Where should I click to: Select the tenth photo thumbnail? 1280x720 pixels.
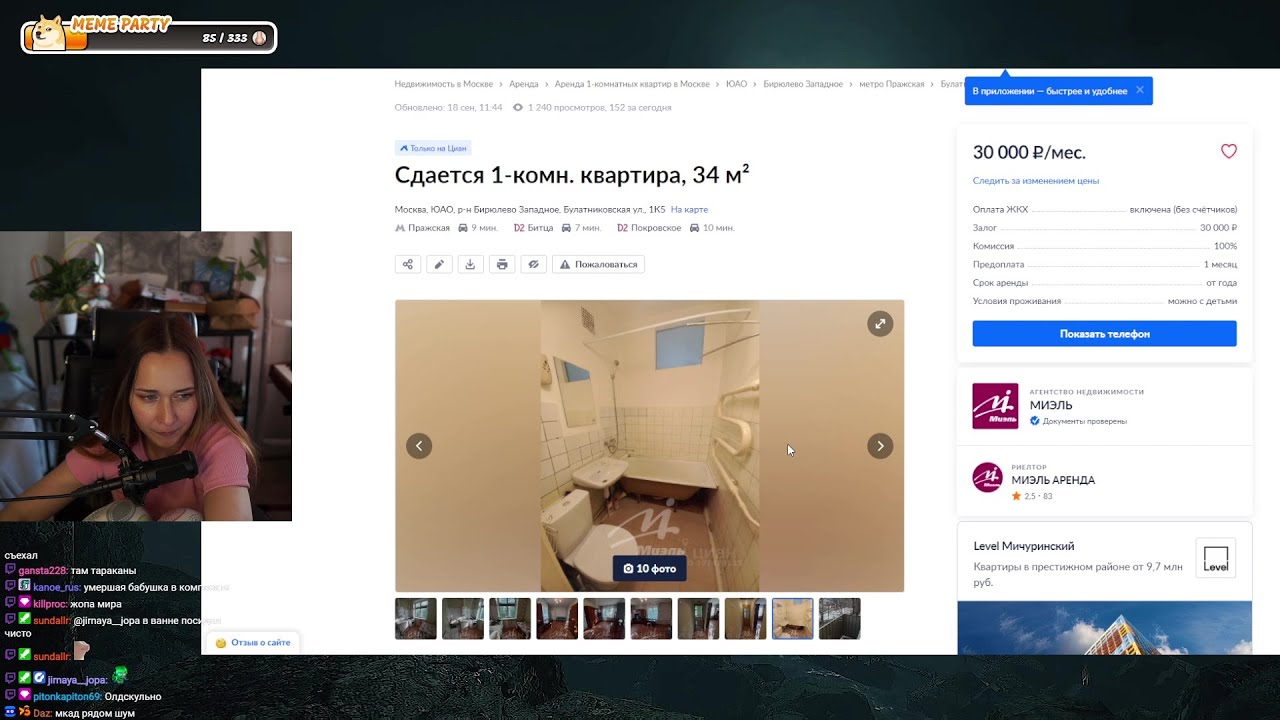click(x=839, y=619)
